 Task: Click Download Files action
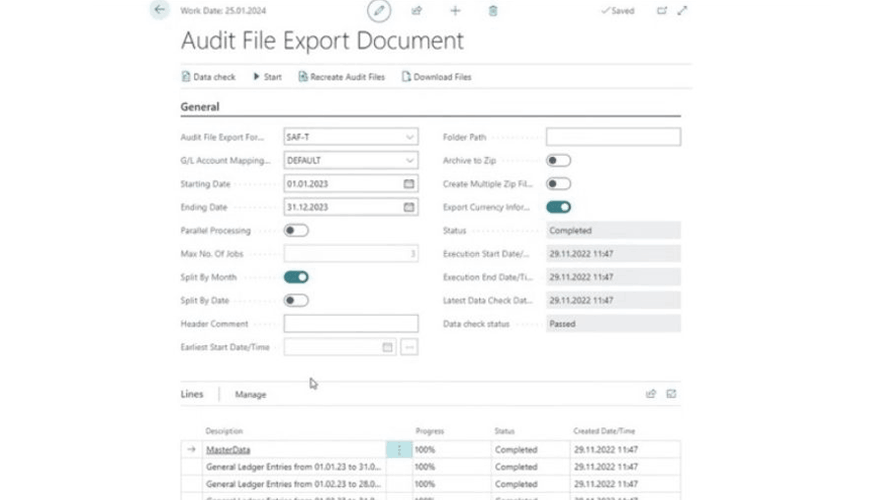(x=436, y=77)
